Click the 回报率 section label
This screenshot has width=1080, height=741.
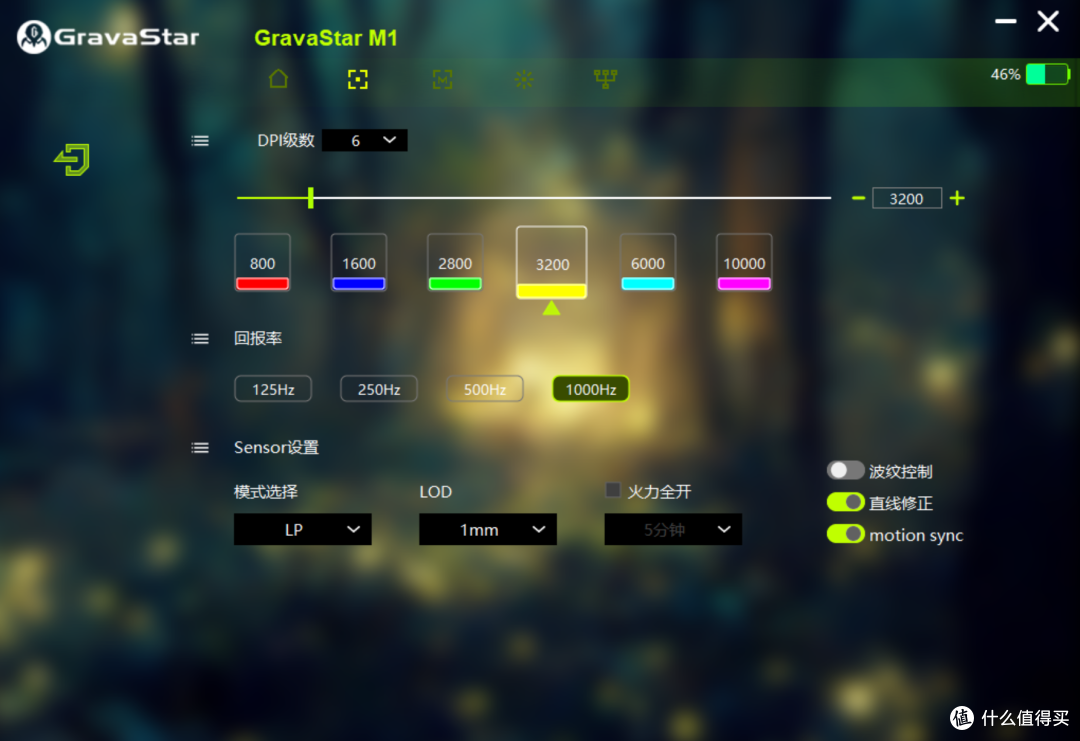(258, 338)
